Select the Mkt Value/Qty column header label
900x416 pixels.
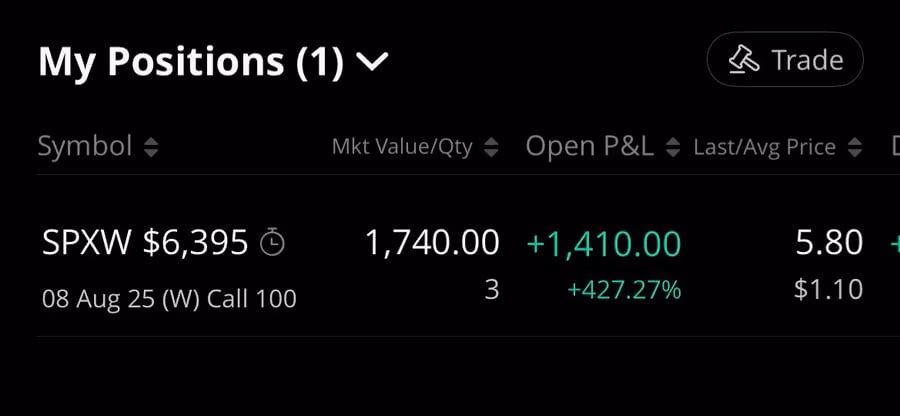pos(402,148)
